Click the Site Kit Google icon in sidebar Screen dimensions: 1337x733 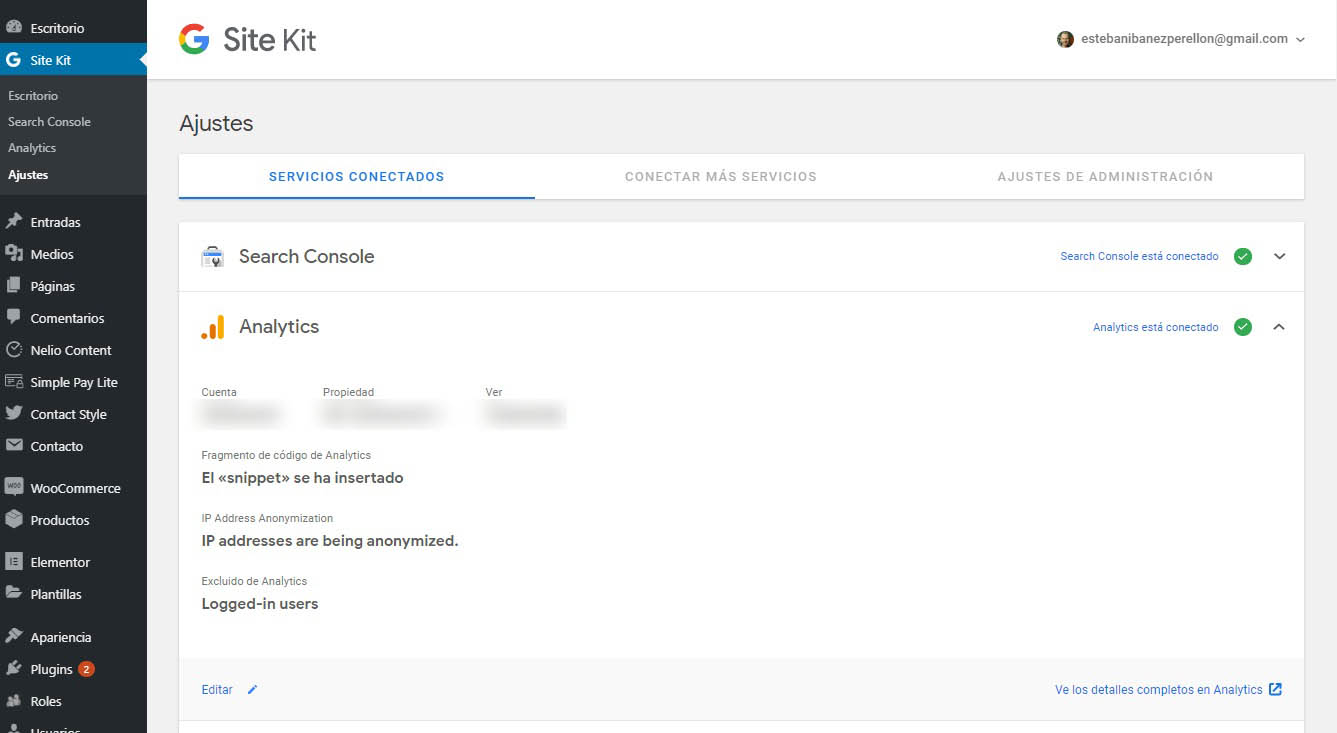(14, 60)
